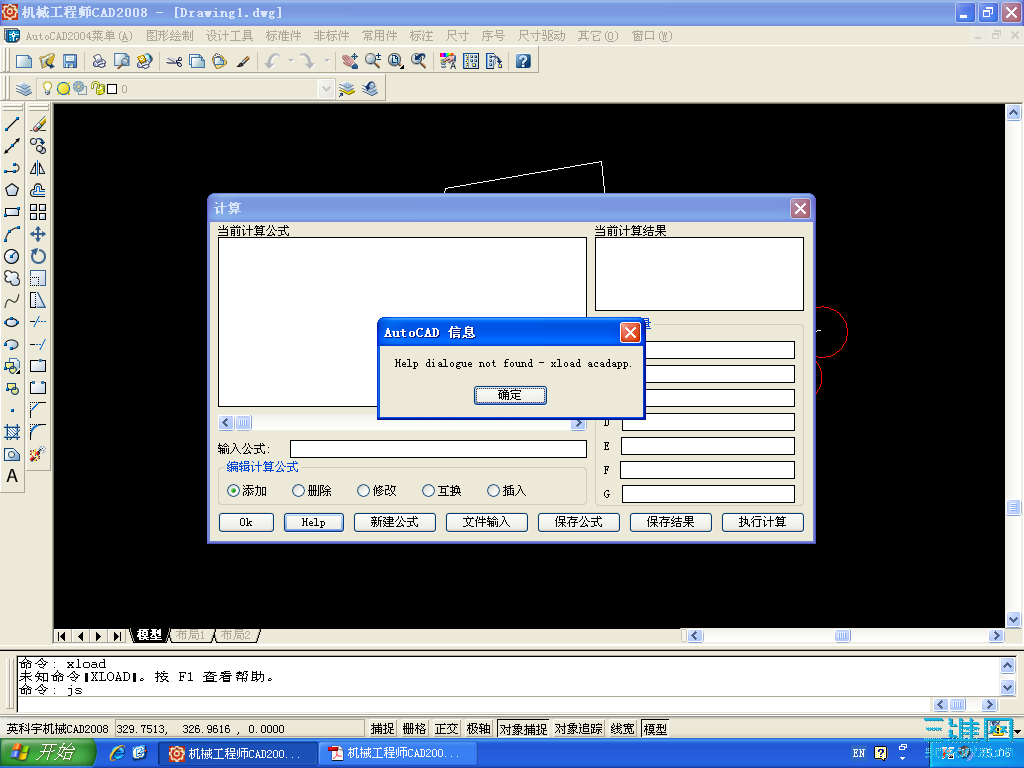Open the 设计工具 menu
This screenshot has width=1024, height=768.
click(x=229, y=36)
